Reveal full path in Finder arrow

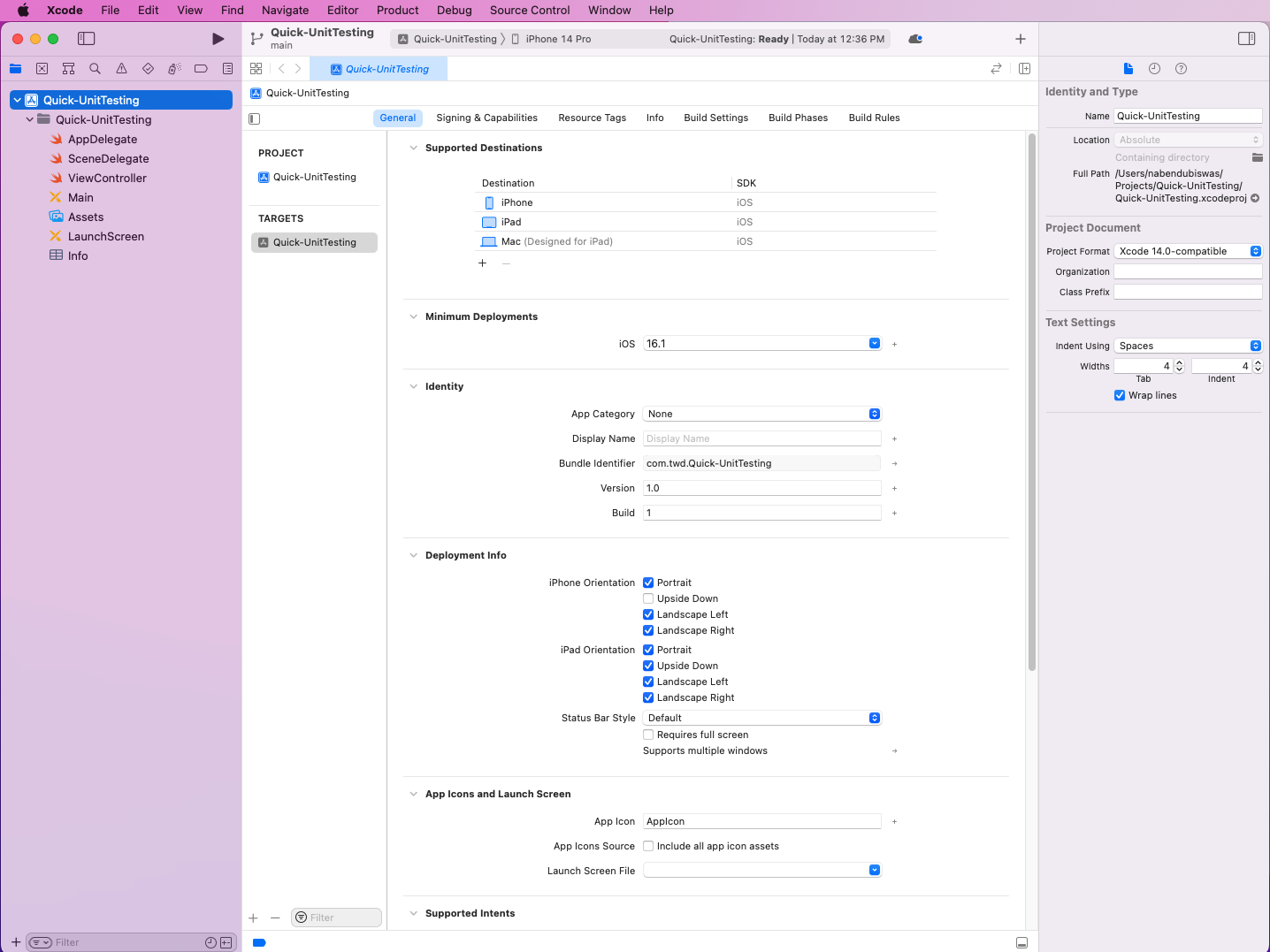(1255, 198)
